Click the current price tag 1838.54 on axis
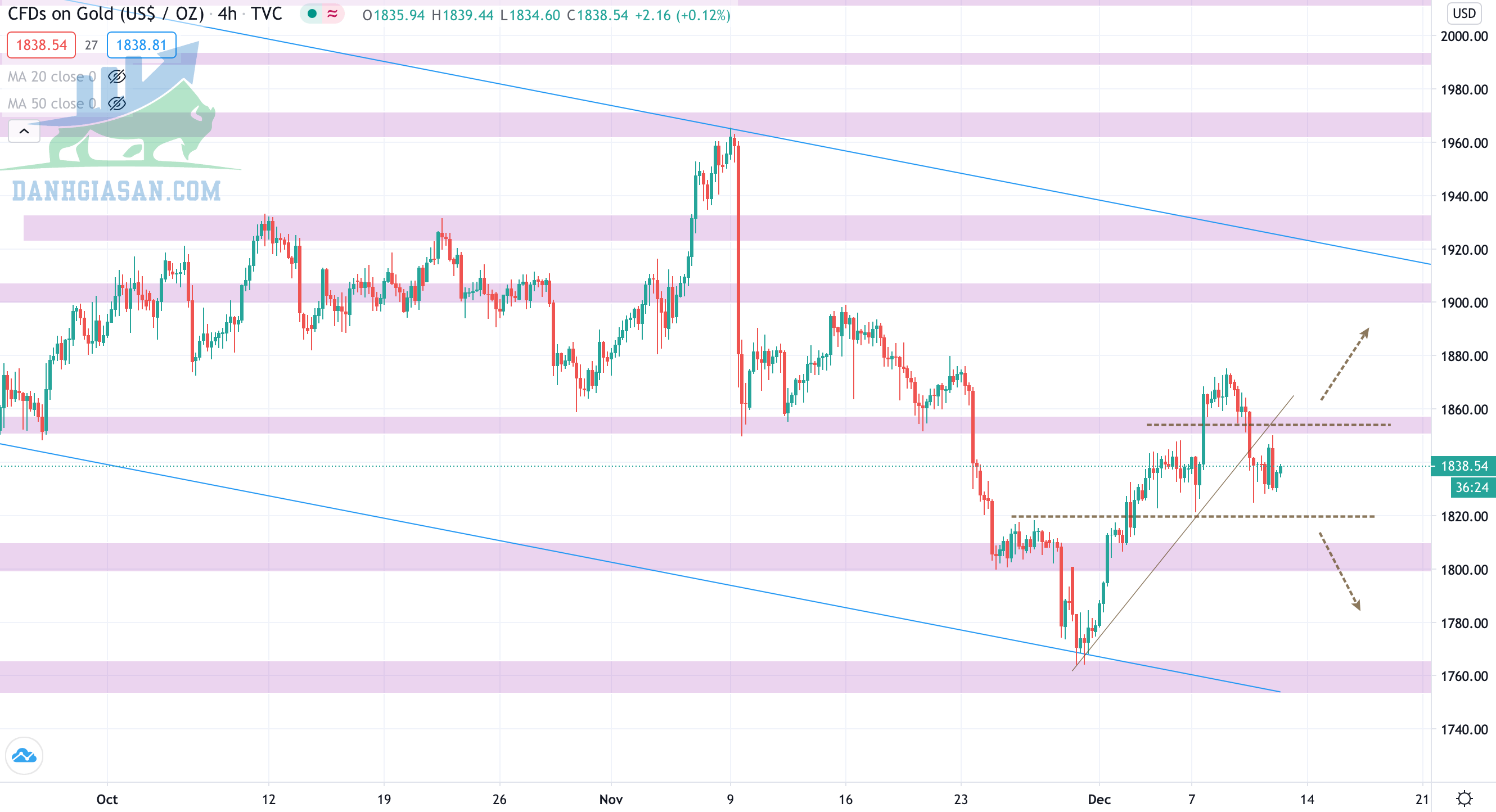Screen dimensions: 1496x812 click(x=1463, y=466)
